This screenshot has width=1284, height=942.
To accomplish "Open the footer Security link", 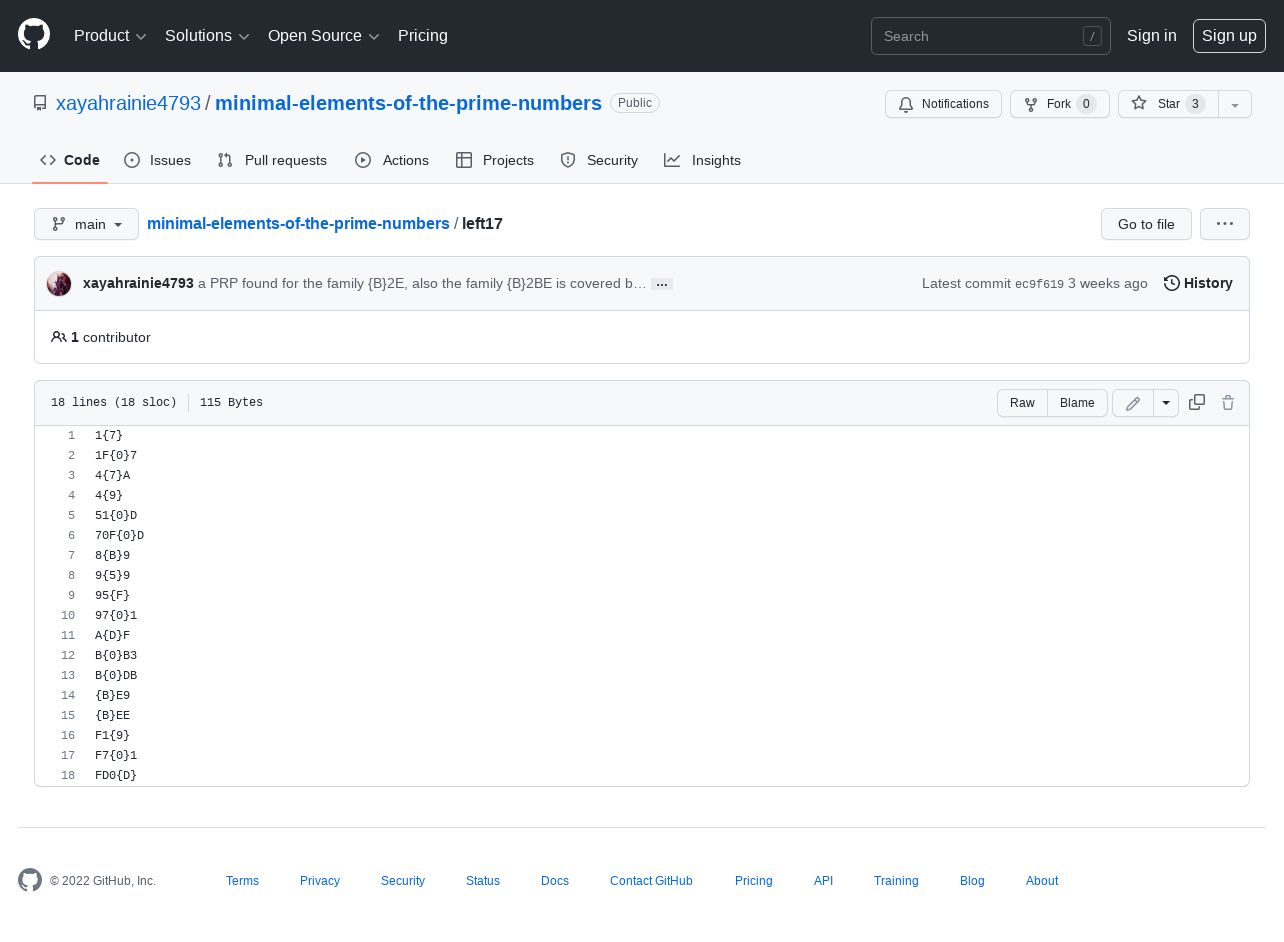I will tap(403, 881).
